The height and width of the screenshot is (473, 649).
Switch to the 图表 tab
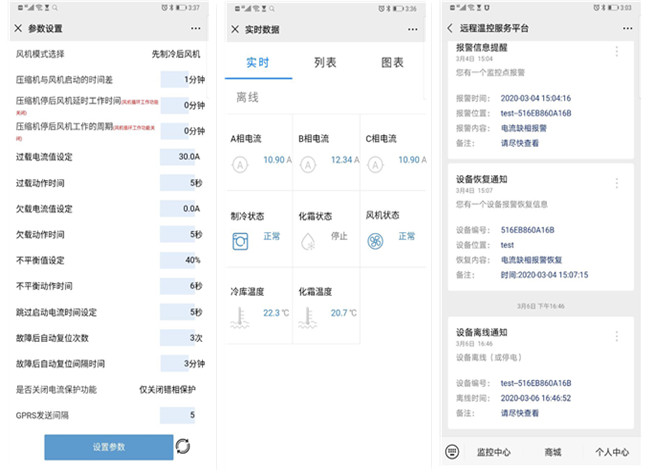click(x=393, y=62)
